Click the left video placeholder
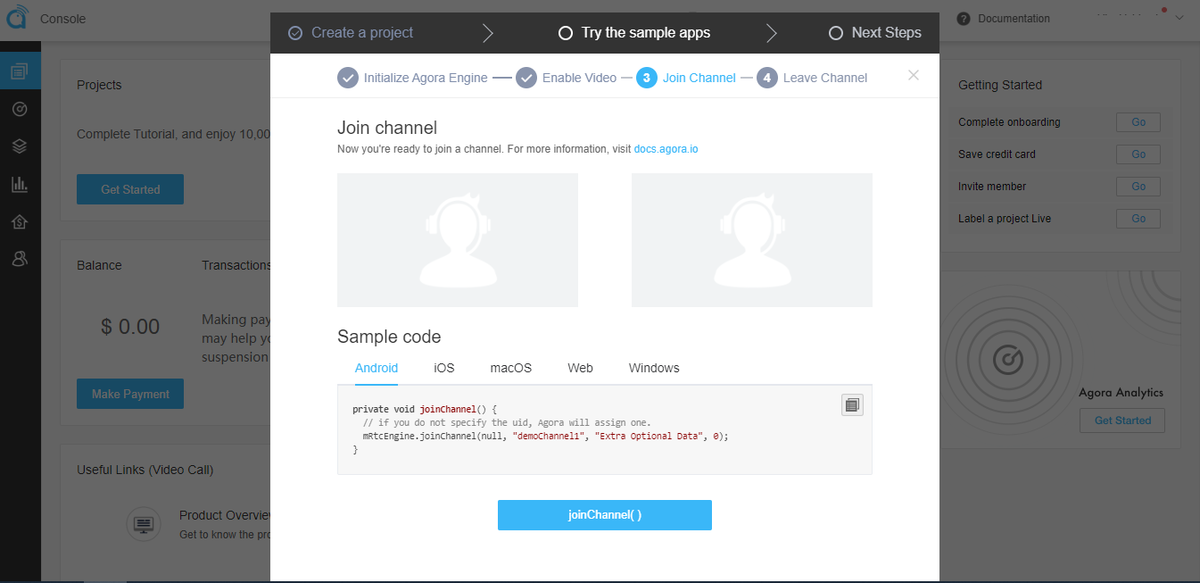The height and width of the screenshot is (583, 1200). (457, 240)
